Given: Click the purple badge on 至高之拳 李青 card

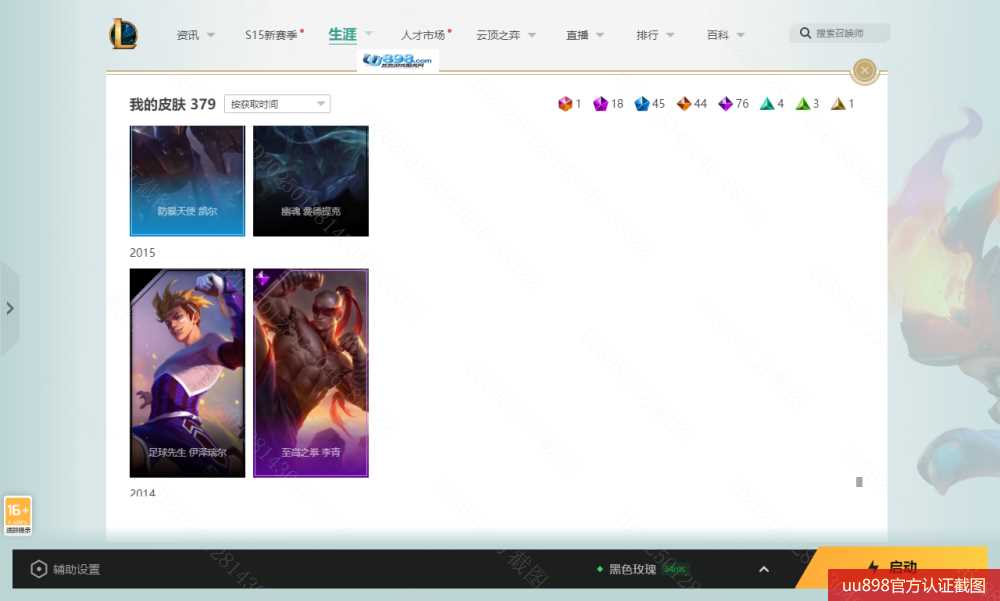Looking at the screenshot, I should tap(263, 278).
